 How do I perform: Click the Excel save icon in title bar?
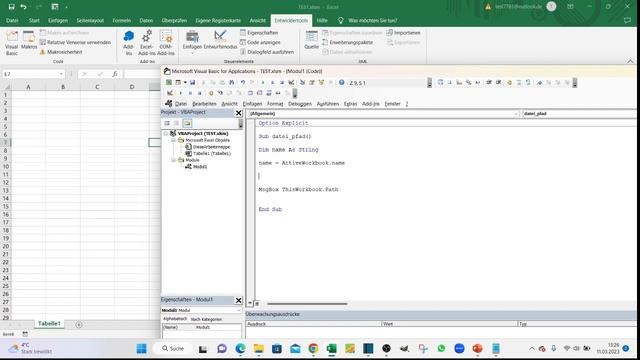11,7
